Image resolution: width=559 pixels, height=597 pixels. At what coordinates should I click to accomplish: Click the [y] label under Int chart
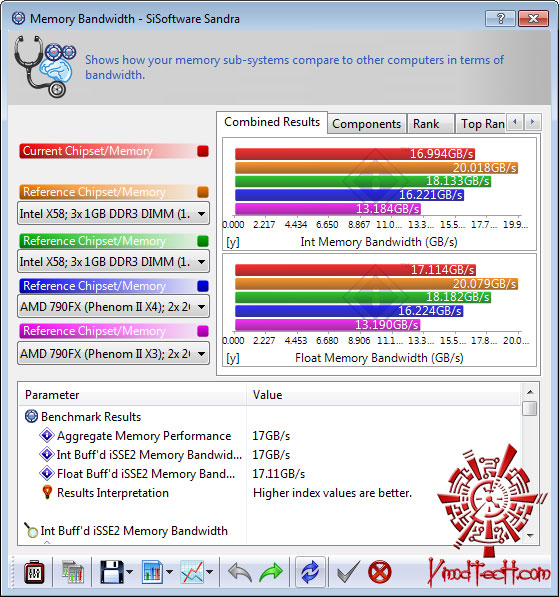pyautogui.click(x=233, y=242)
